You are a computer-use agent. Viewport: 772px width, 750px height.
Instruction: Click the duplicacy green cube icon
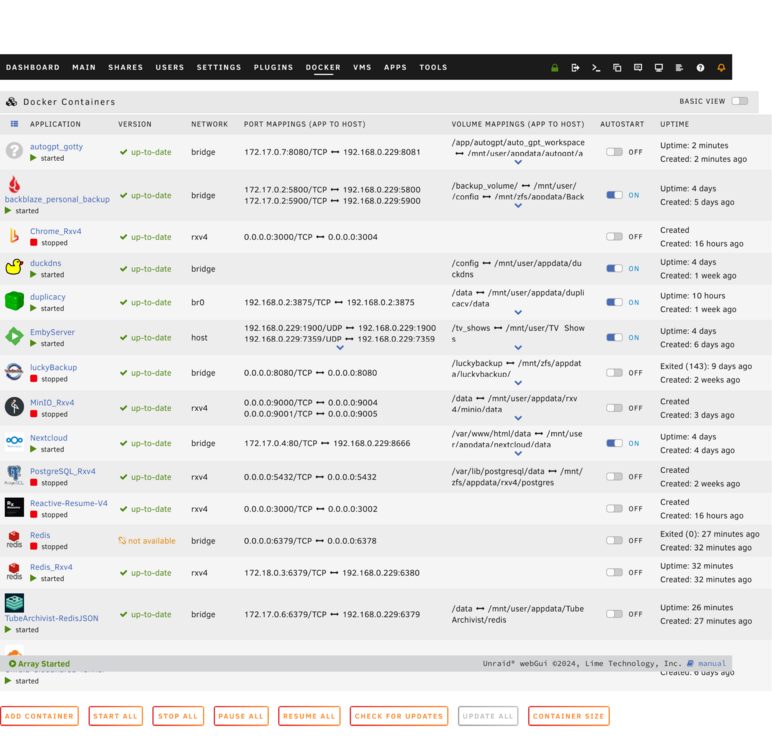14,301
